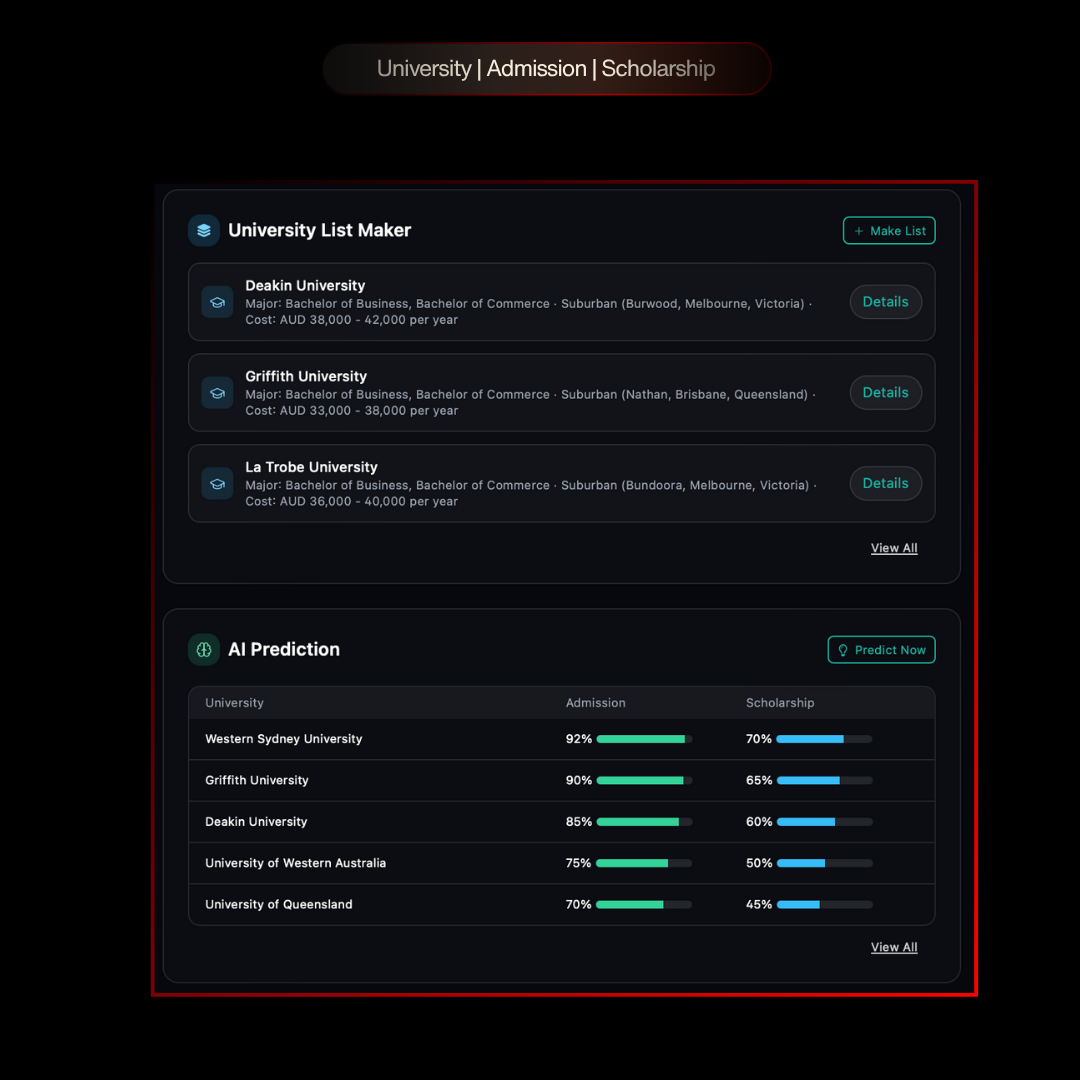Click the 92% admission value
1080x1080 pixels.
pyautogui.click(x=579, y=739)
